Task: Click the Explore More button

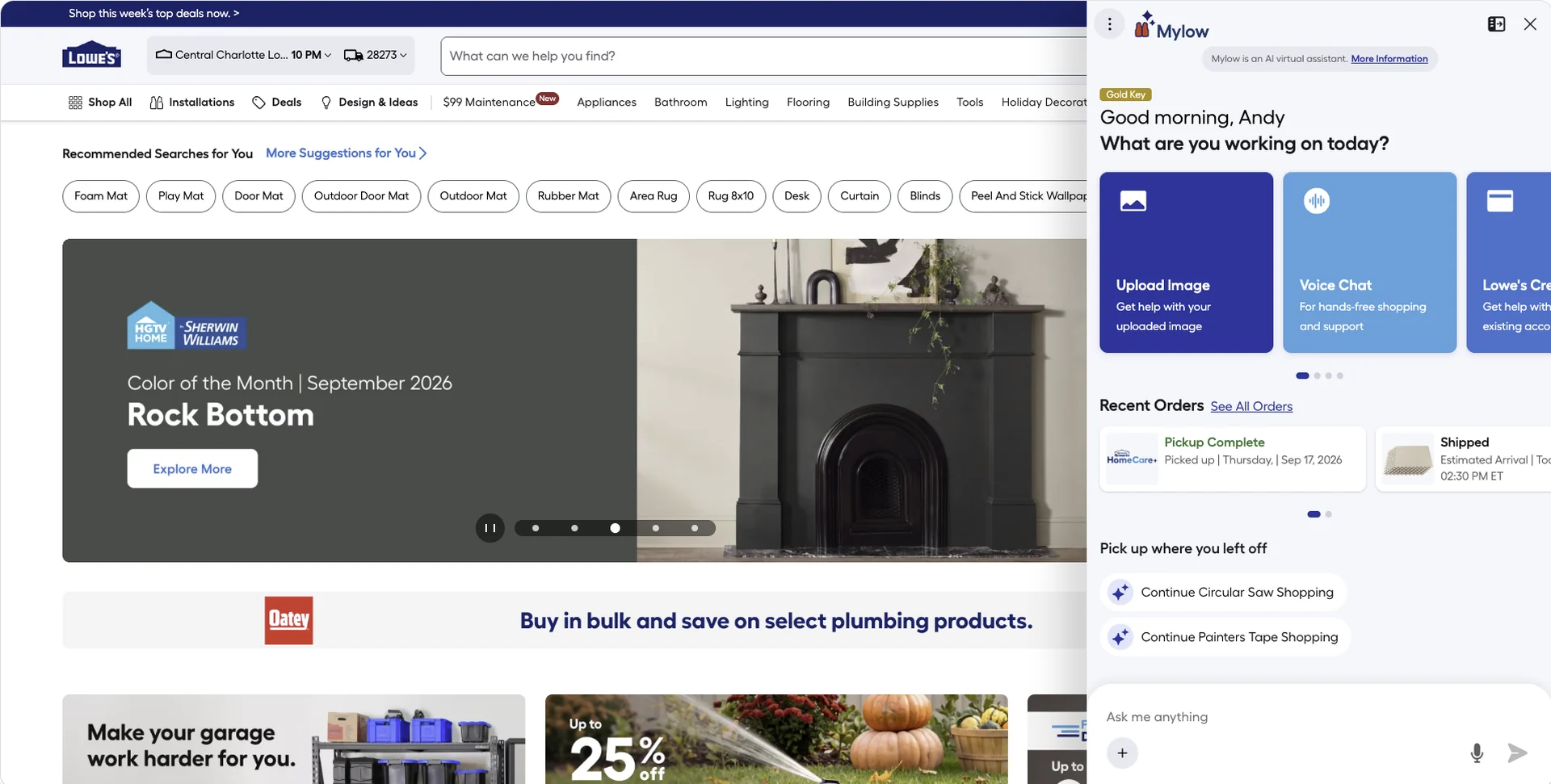Action: pyautogui.click(x=192, y=468)
